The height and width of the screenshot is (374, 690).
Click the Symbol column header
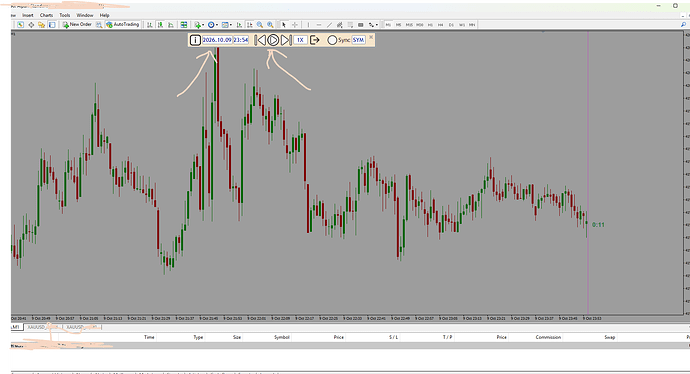pos(282,337)
